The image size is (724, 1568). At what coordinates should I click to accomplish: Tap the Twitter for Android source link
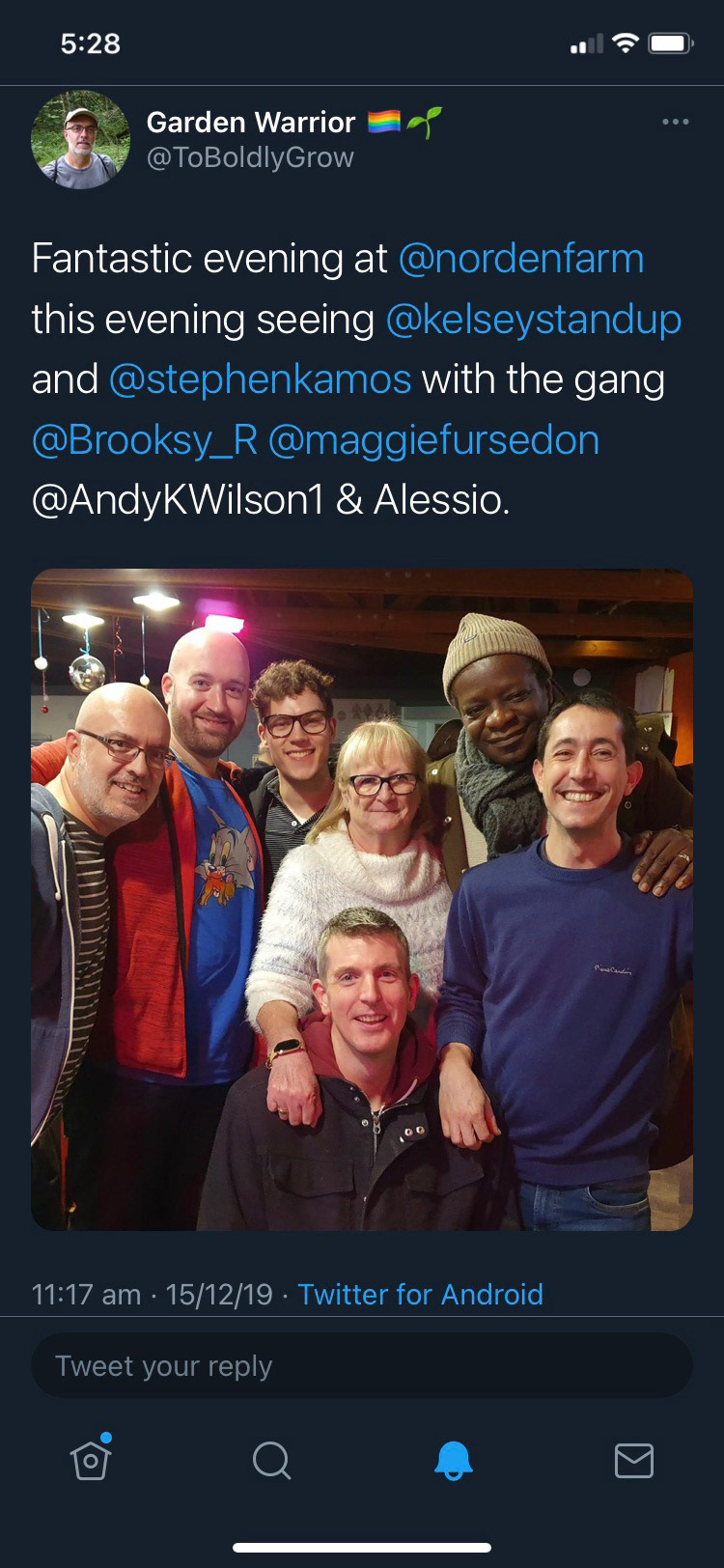pos(420,1294)
